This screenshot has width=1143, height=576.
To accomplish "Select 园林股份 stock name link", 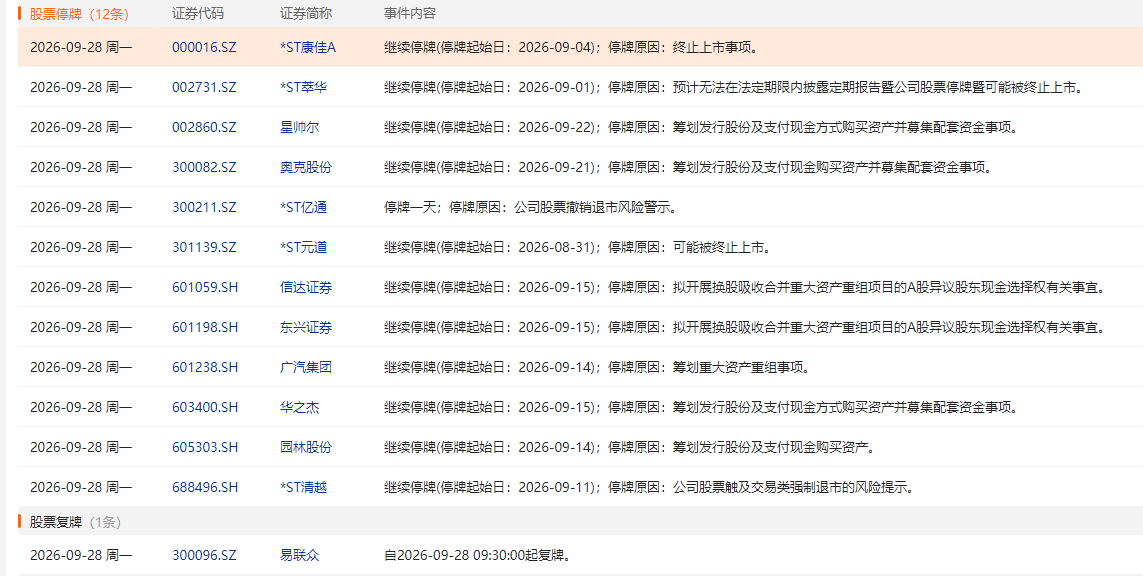I will tap(305, 447).
